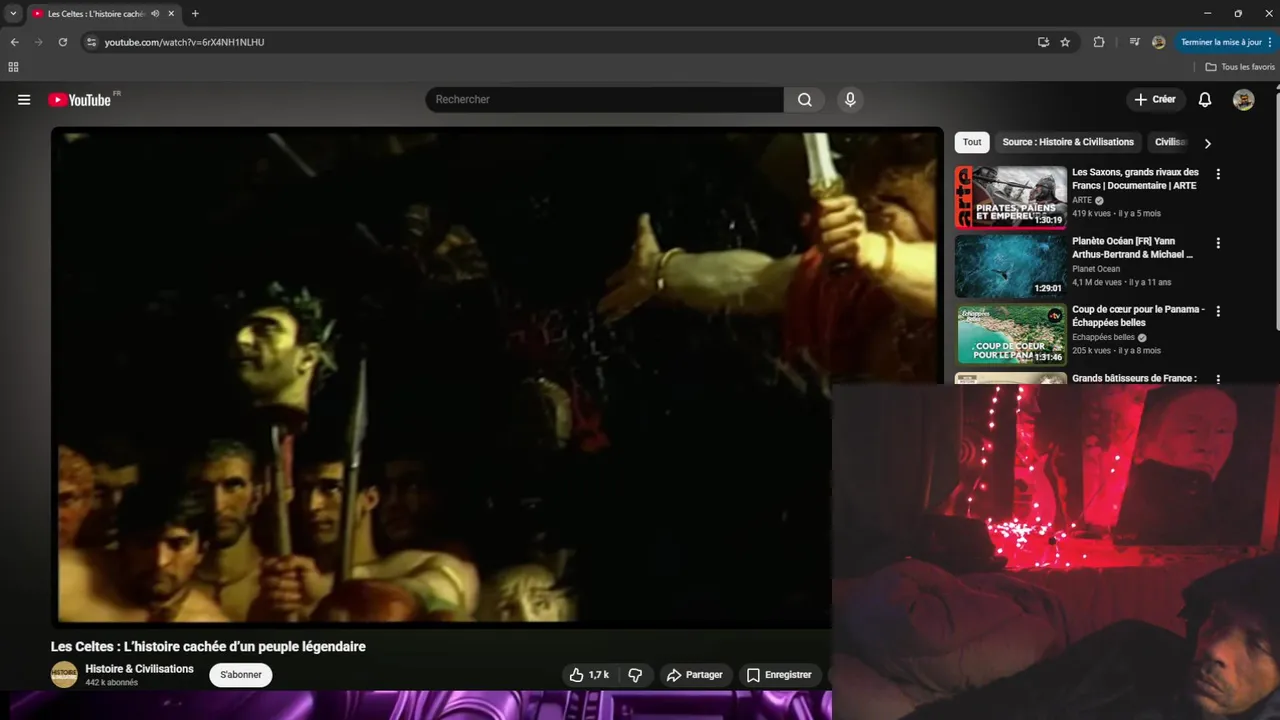Open Grands bâtisseurs de France title
1280x720 pixels.
pos(1134,379)
